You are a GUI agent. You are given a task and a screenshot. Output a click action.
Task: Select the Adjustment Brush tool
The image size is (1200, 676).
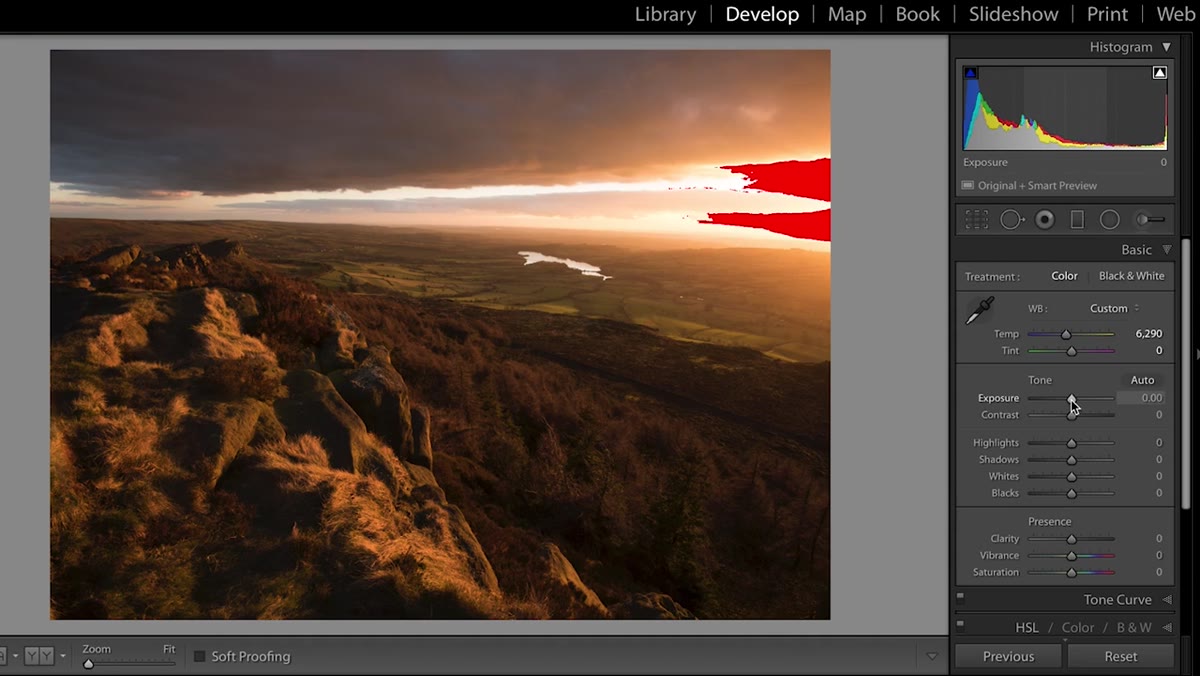[1150, 219]
